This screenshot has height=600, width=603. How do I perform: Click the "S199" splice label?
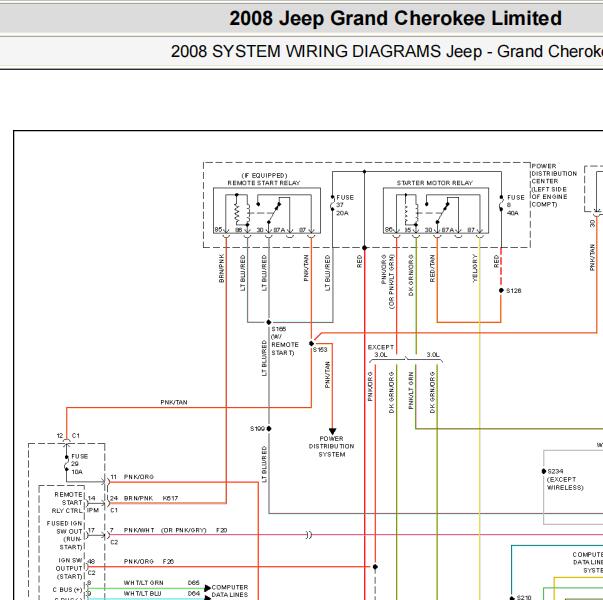pyautogui.click(x=257, y=428)
